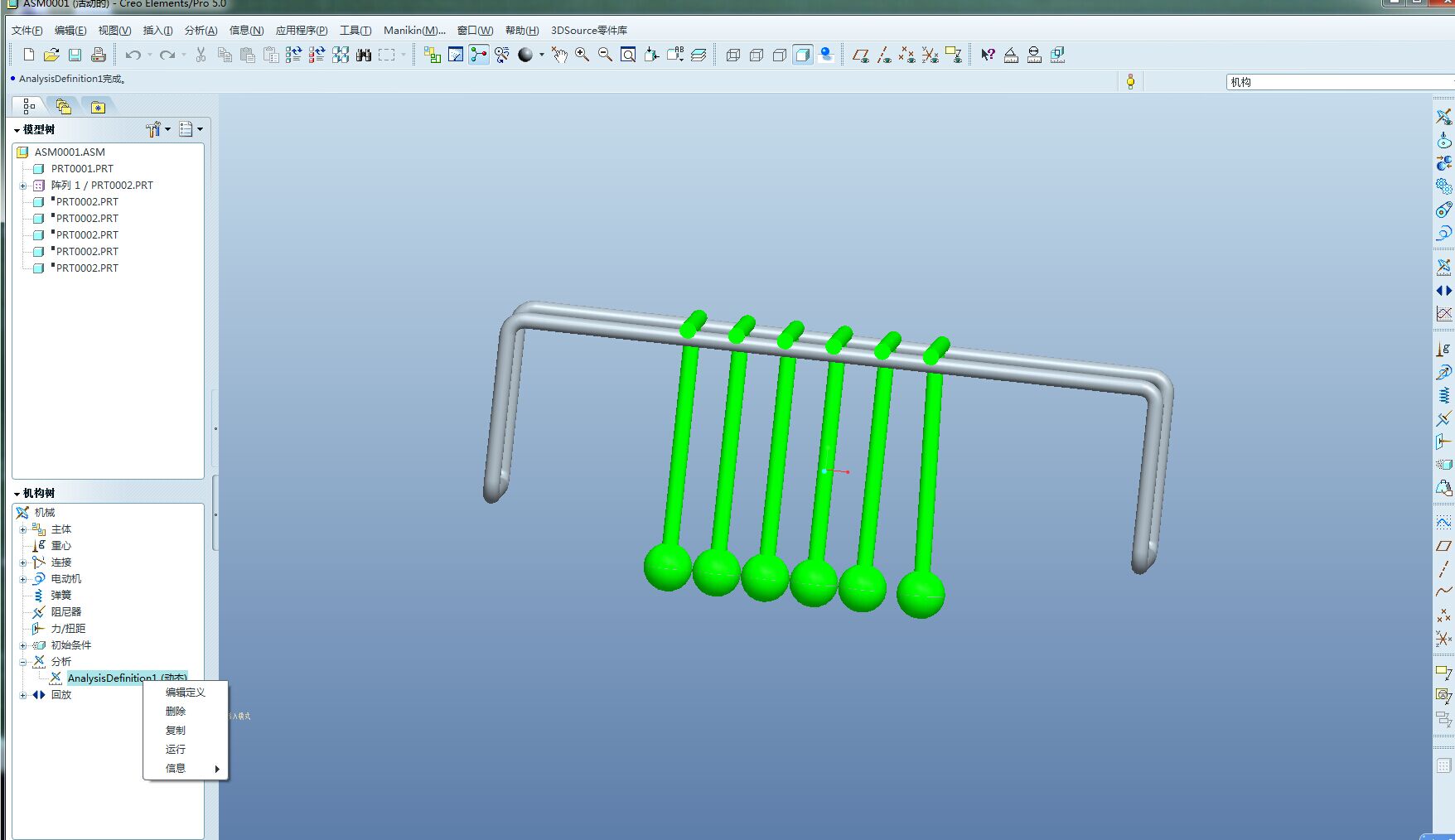Expand the 连接 node in mechanism tree
This screenshot has height=840, width=1455.
(23, 562)
